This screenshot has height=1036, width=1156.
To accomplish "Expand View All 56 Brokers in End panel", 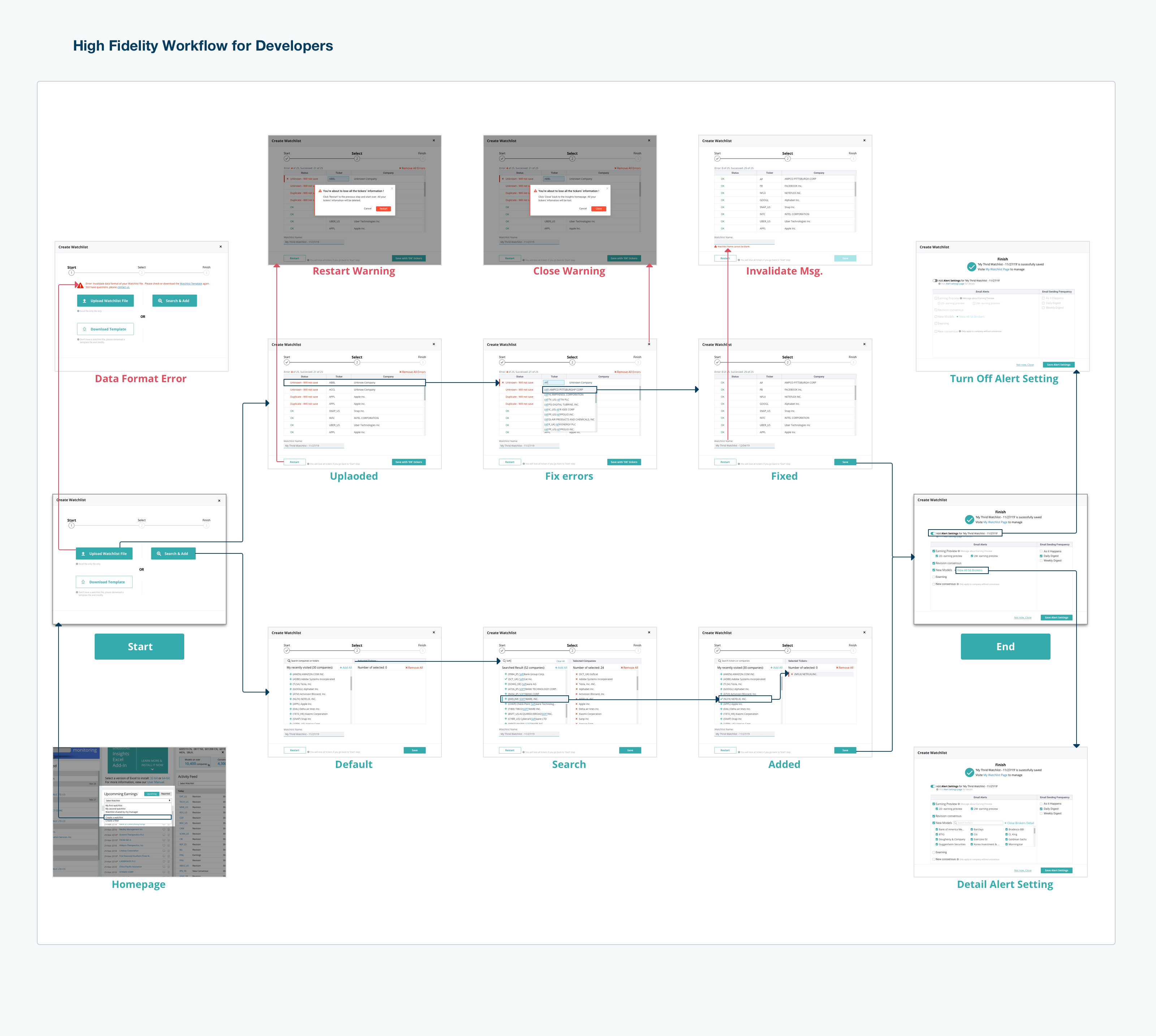I will 970,570.
